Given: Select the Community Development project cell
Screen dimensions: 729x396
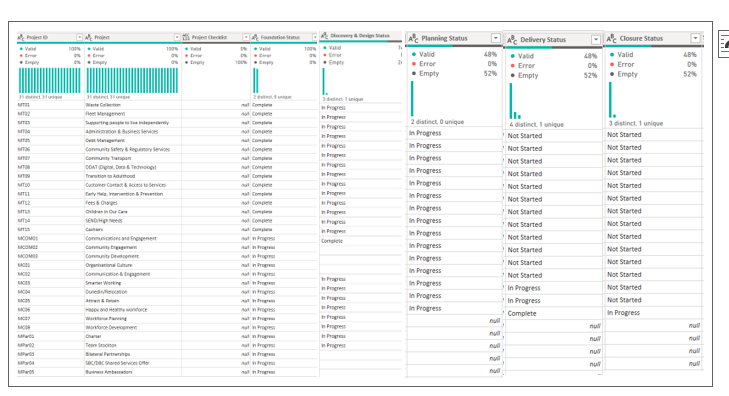Looking at the screenshot, I should pos(133,256).
